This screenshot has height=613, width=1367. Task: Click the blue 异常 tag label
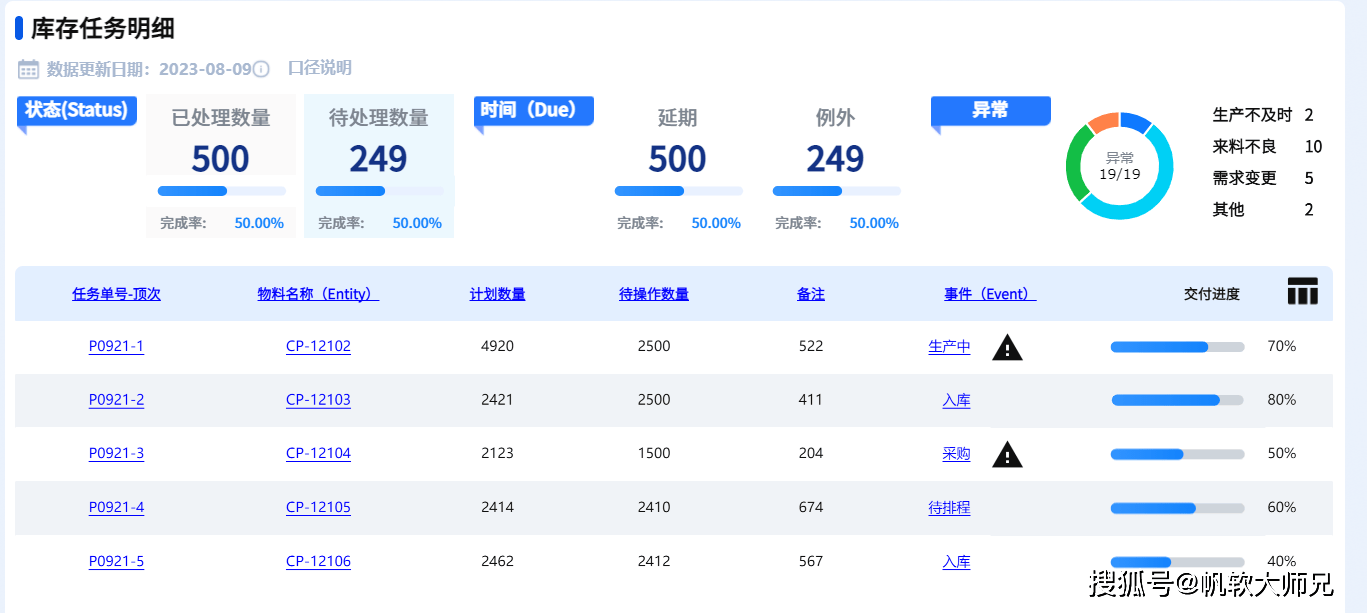point(990,110)
